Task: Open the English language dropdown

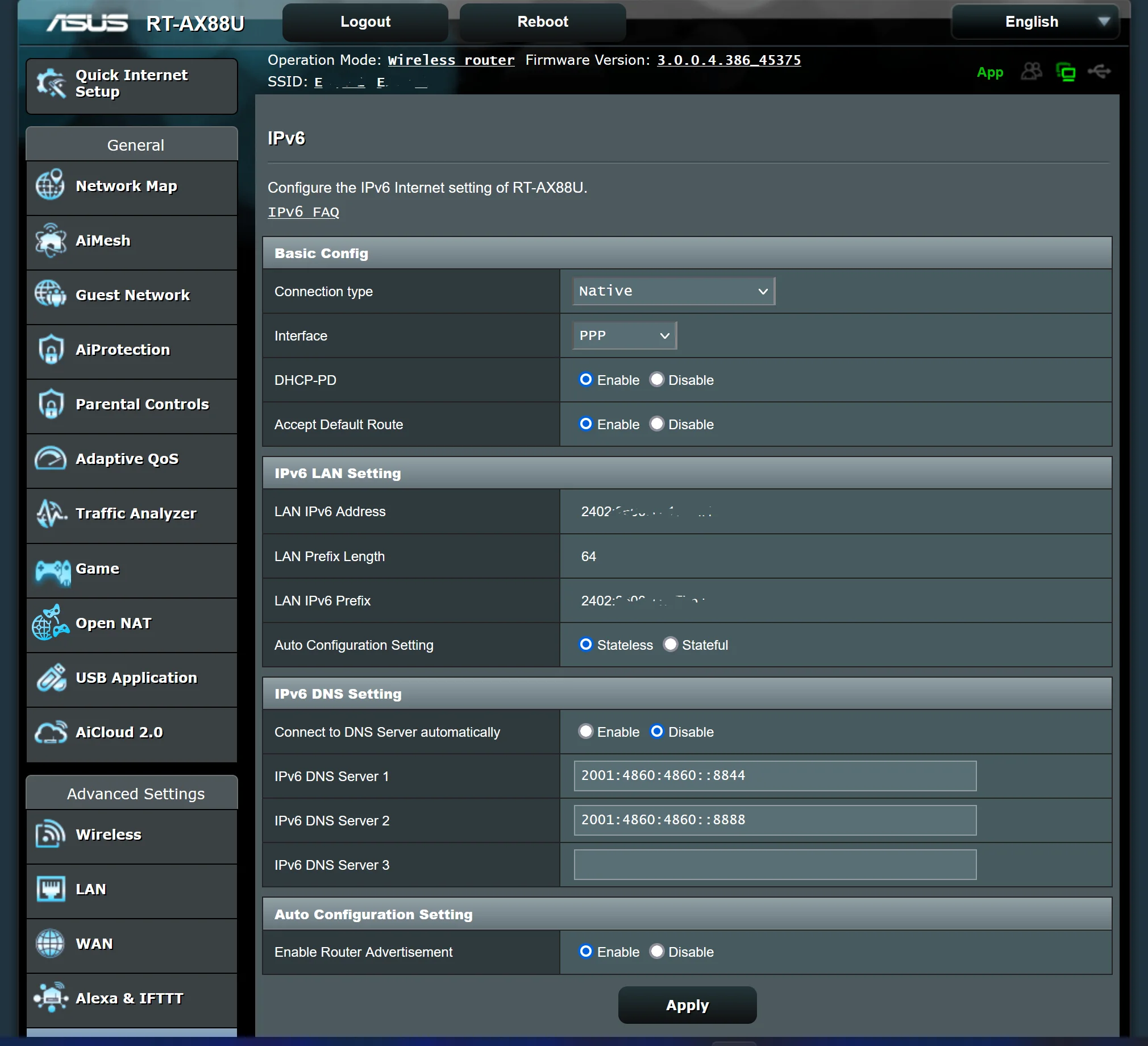Action: (x=1036, y=22)
